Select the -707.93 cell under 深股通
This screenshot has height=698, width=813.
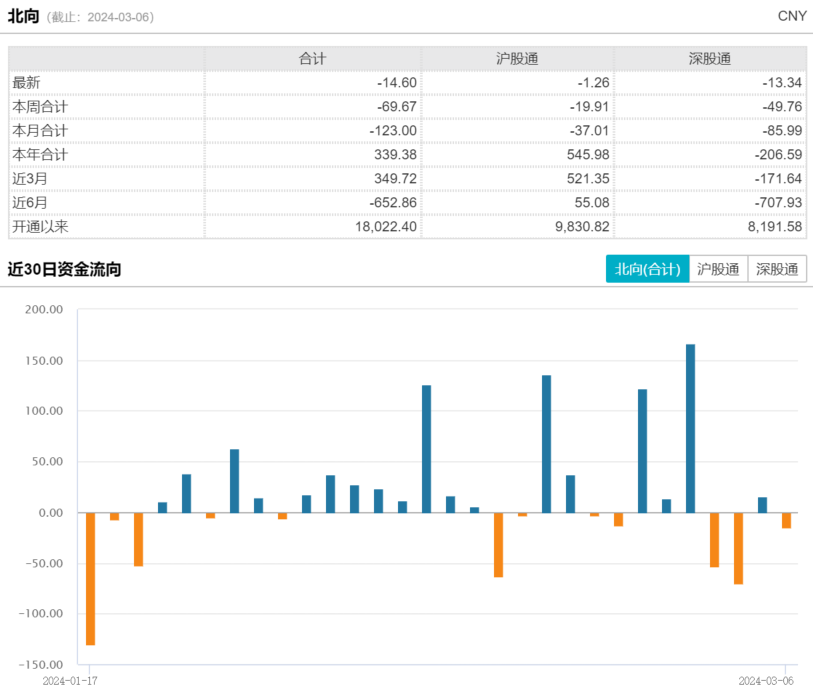point(778,203)
